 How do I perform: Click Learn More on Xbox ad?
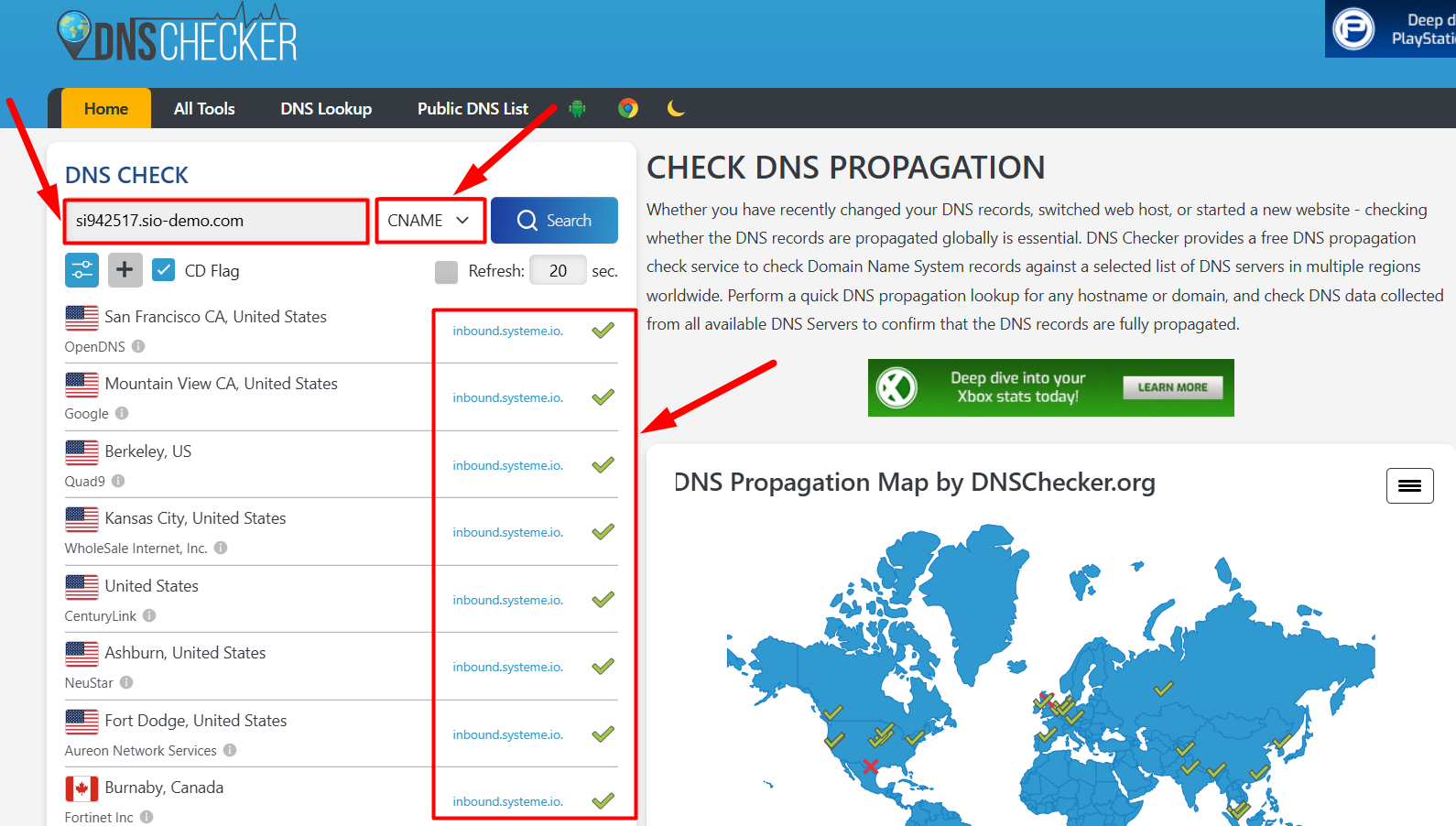[x=1172, y=387]
